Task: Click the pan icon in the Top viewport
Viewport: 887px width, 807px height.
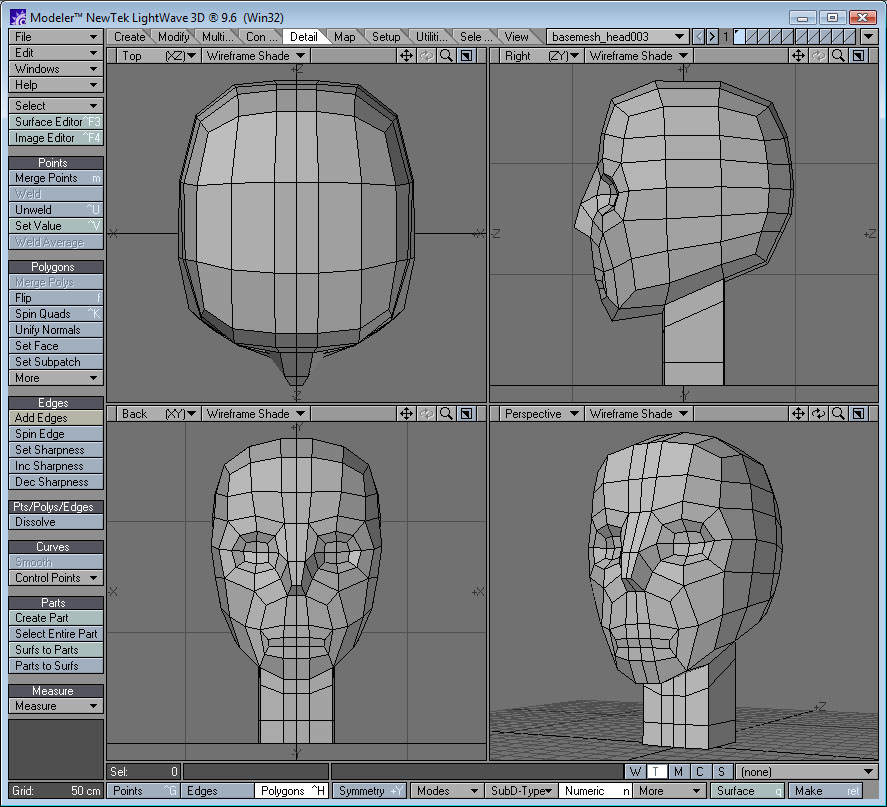Action: (406, 55)
